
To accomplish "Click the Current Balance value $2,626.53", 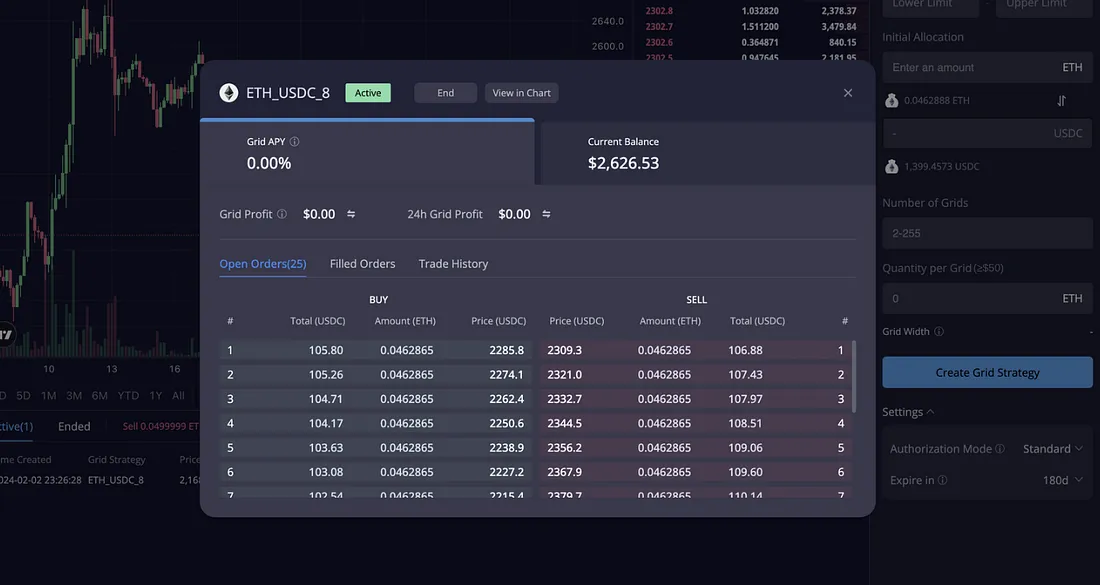I will tap(624, 163).
